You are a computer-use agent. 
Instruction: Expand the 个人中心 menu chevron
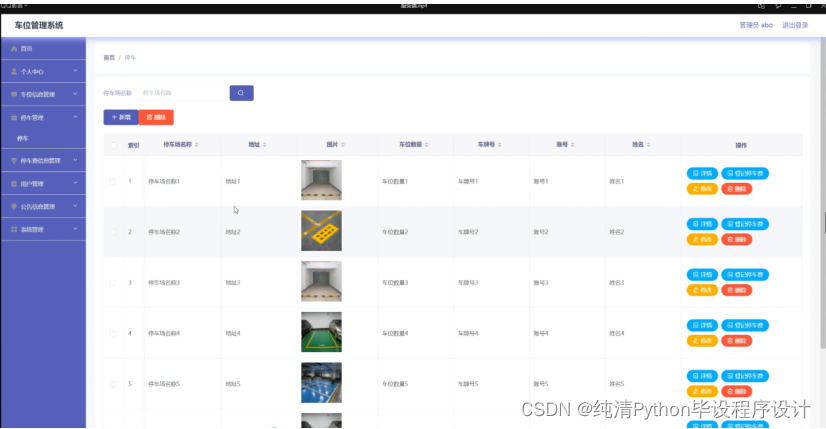click(x=75, y=71)
